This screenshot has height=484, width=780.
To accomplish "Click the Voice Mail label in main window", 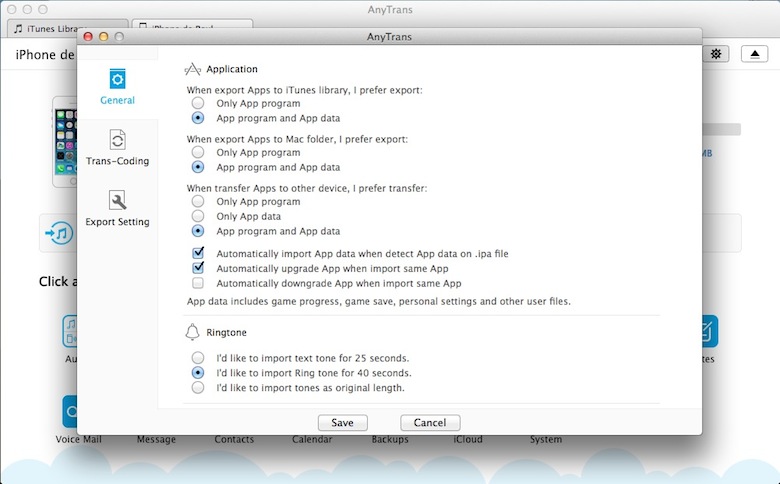I will tap(79, 440).
